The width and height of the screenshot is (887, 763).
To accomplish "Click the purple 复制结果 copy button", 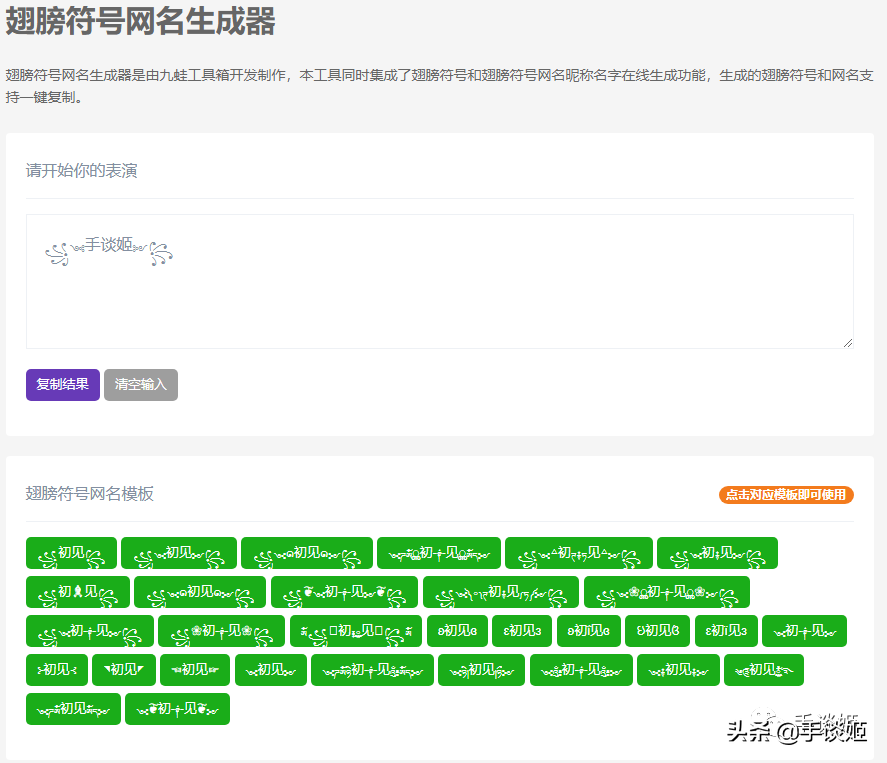I will (63, 385).
